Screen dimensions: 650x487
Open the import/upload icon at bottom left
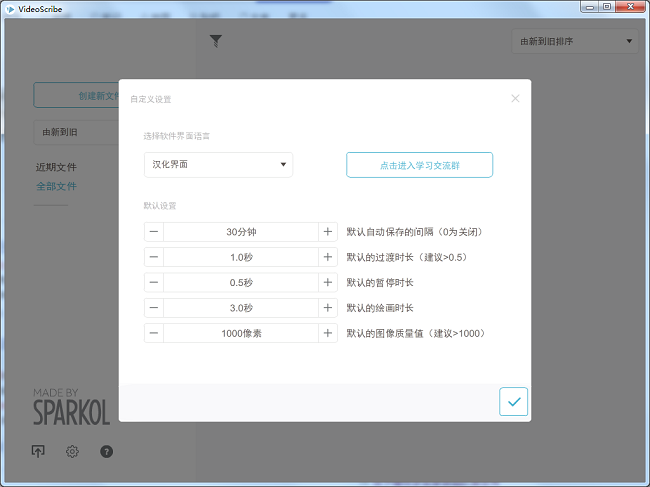coord(38,451)
